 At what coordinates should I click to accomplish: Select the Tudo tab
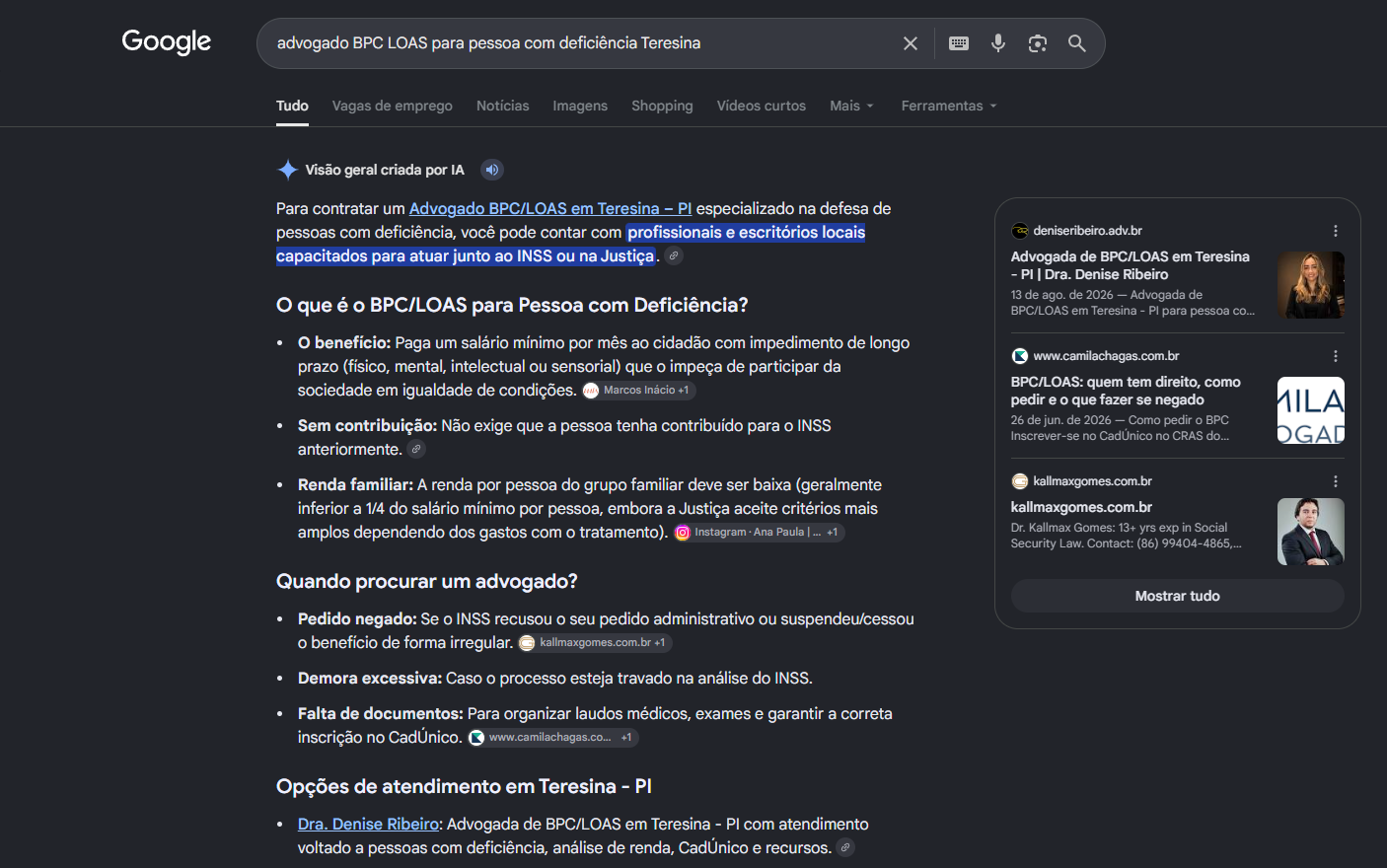coord(292,106)
